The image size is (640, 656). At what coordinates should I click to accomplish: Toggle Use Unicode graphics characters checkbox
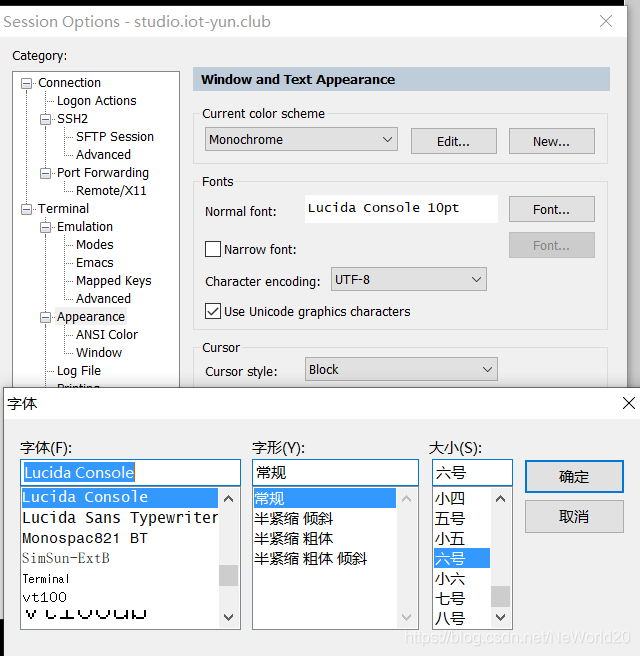click(213, 312)
